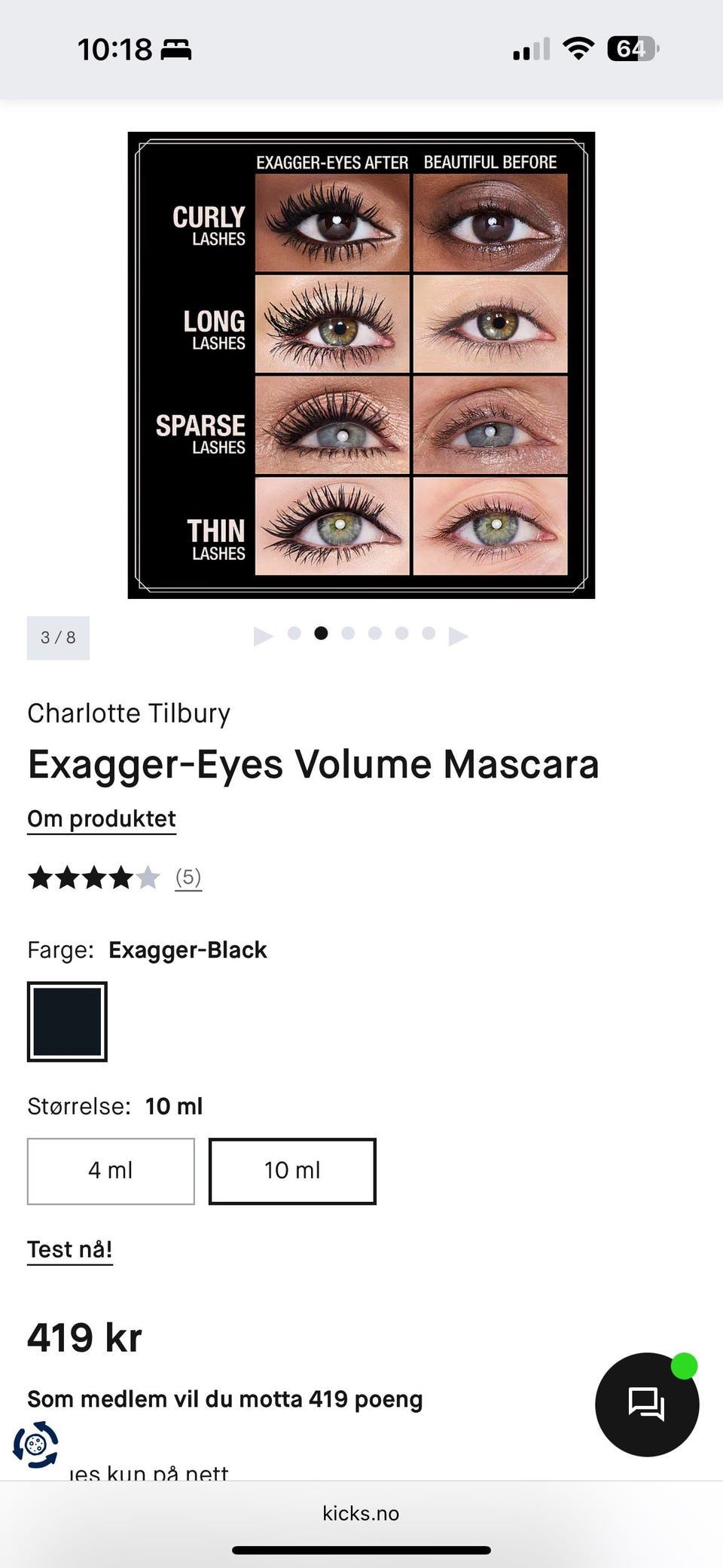Choose the Exagger-Black color swatch
Image resolution: width=723 pixels, height=1568 pixels.
(67, 1022)
